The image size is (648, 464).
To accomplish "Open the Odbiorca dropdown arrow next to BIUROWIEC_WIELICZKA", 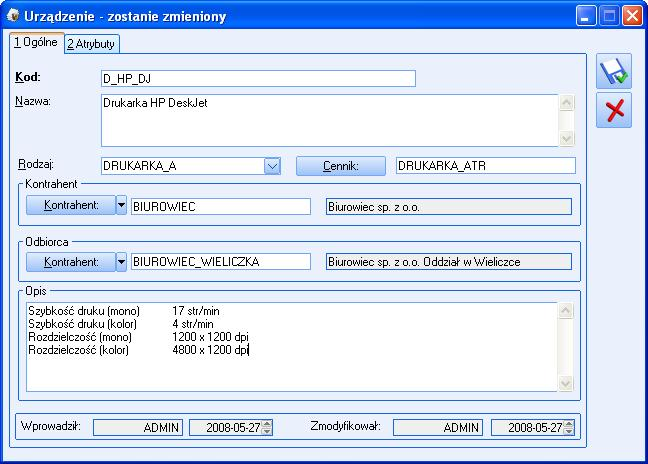I will [121, 262].
